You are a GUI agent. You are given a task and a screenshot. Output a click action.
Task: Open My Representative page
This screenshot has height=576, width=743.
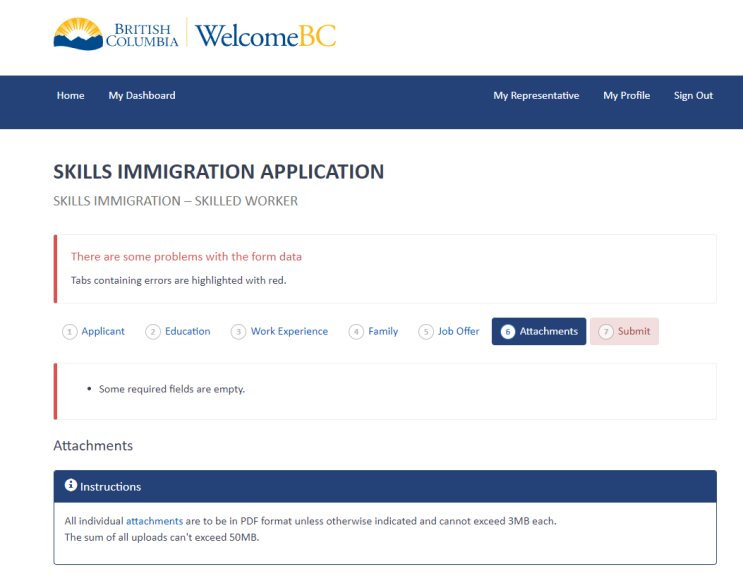[536, 96]
